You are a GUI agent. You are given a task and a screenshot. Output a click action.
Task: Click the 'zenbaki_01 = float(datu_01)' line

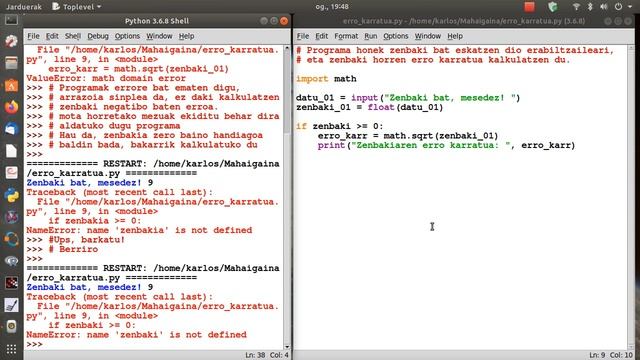coord(369,107)
